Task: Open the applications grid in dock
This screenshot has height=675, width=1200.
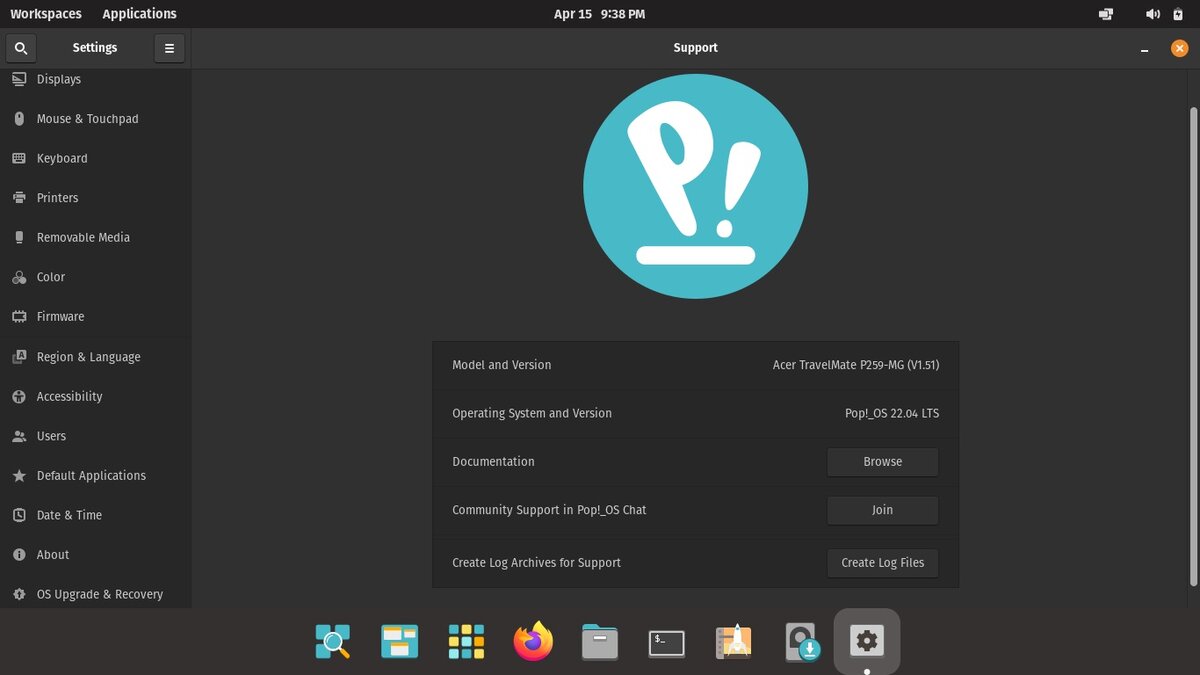Action: pos(466,641)
